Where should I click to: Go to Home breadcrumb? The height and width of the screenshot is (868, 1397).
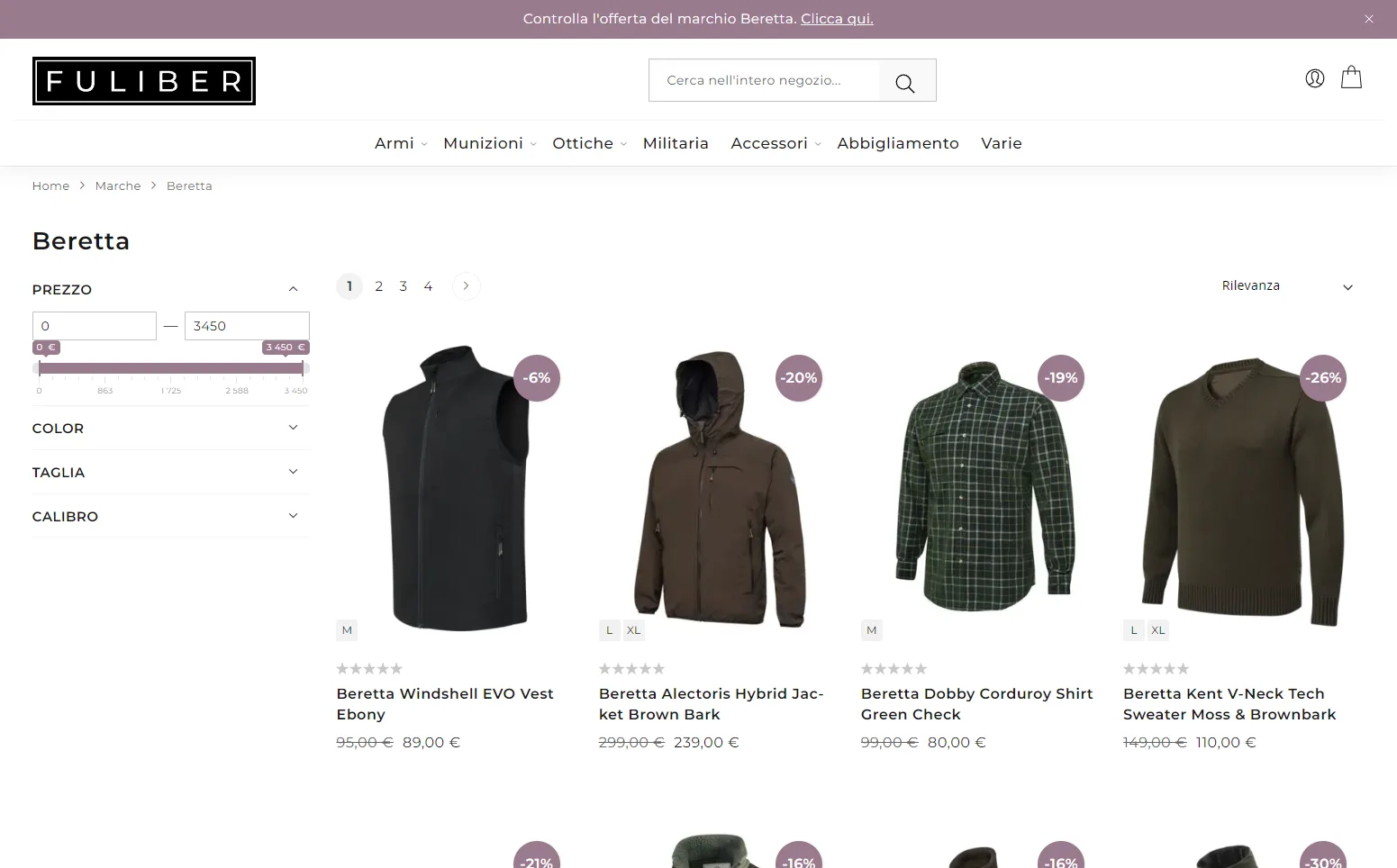coord(50,185)
